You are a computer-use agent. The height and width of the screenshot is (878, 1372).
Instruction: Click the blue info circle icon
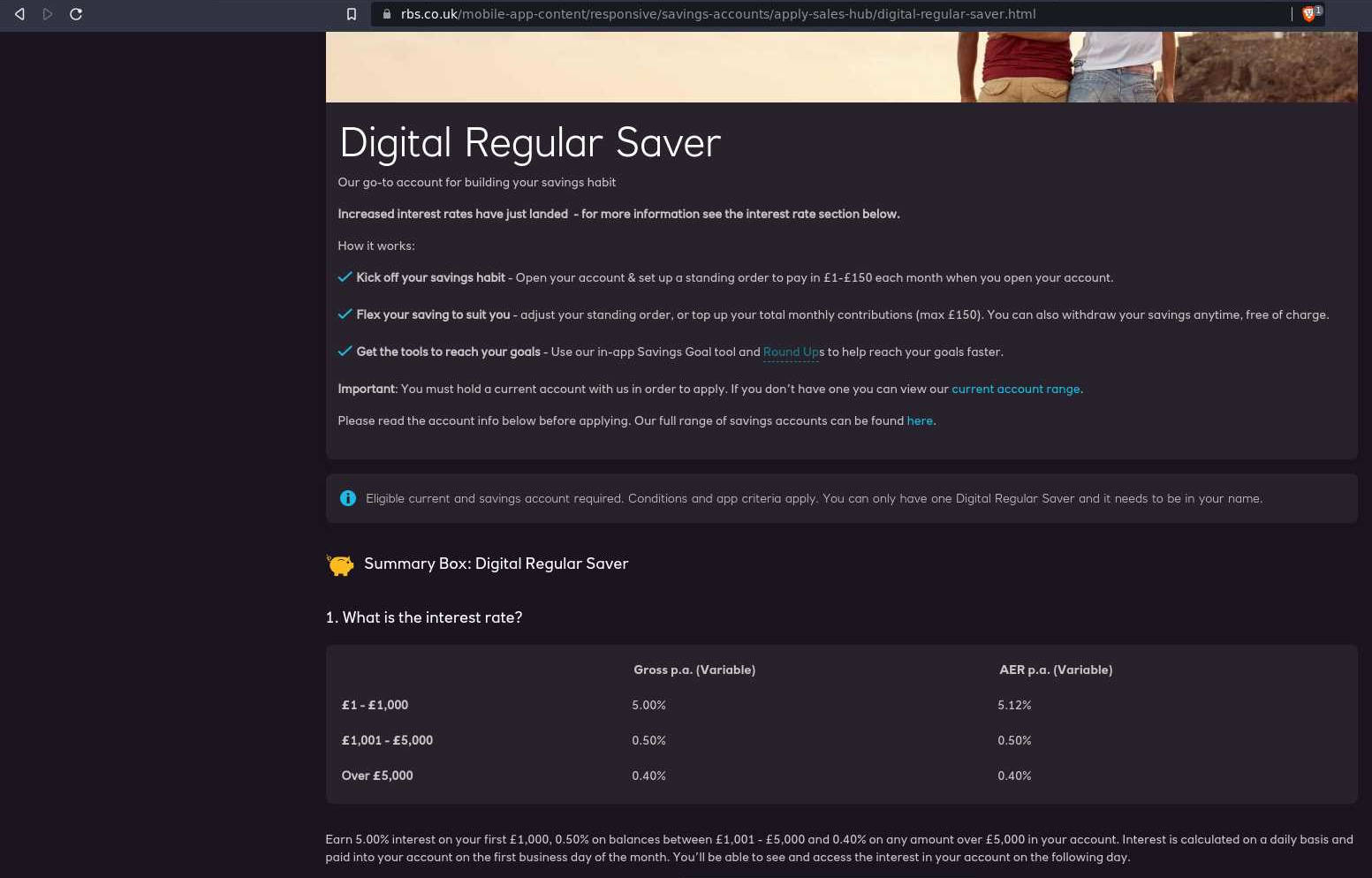click(x=348, y=498)
